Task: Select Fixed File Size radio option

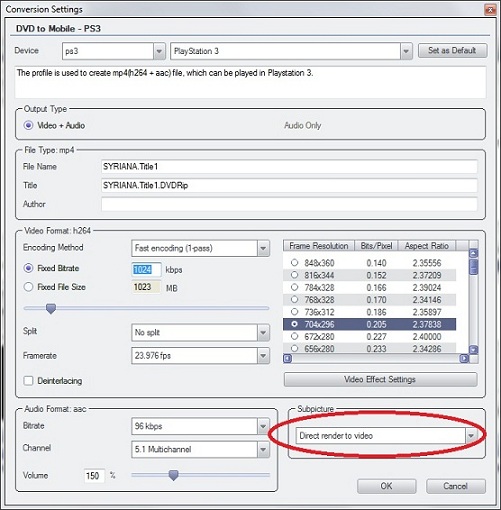Action: tap(29, 287)
